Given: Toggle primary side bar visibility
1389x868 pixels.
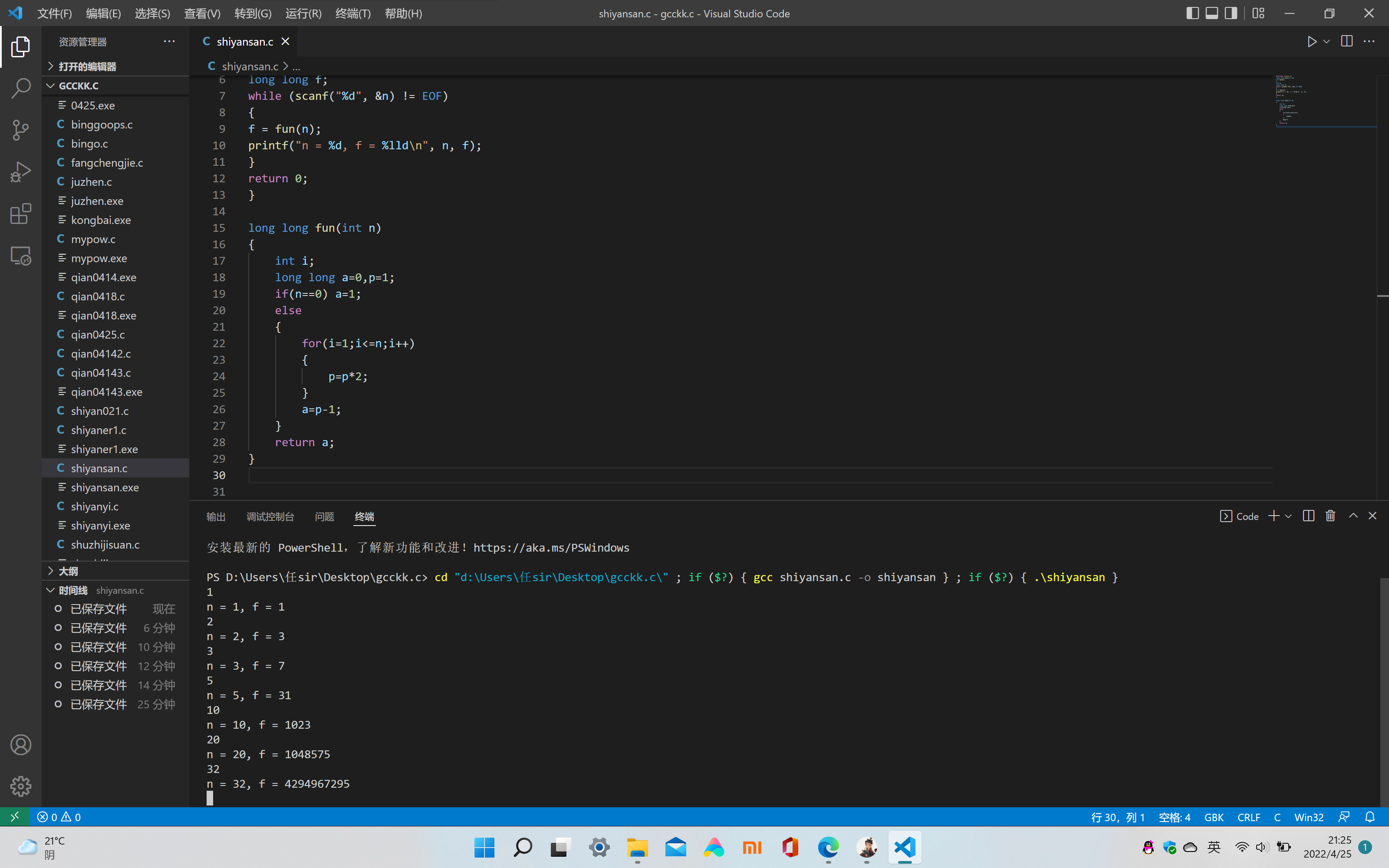Looking at the screenshot, I should pos(1193,13).
